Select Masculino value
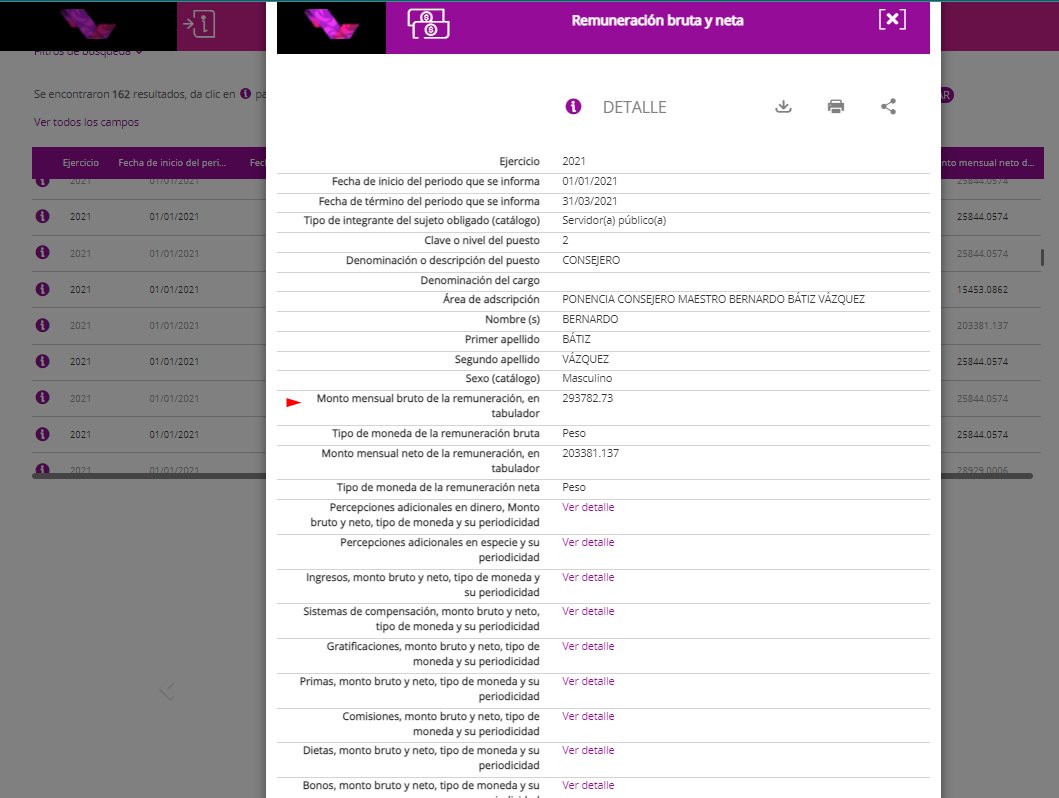Image resolution: width=1059 pixels, height=798 pixels. [x=587, y=378]
